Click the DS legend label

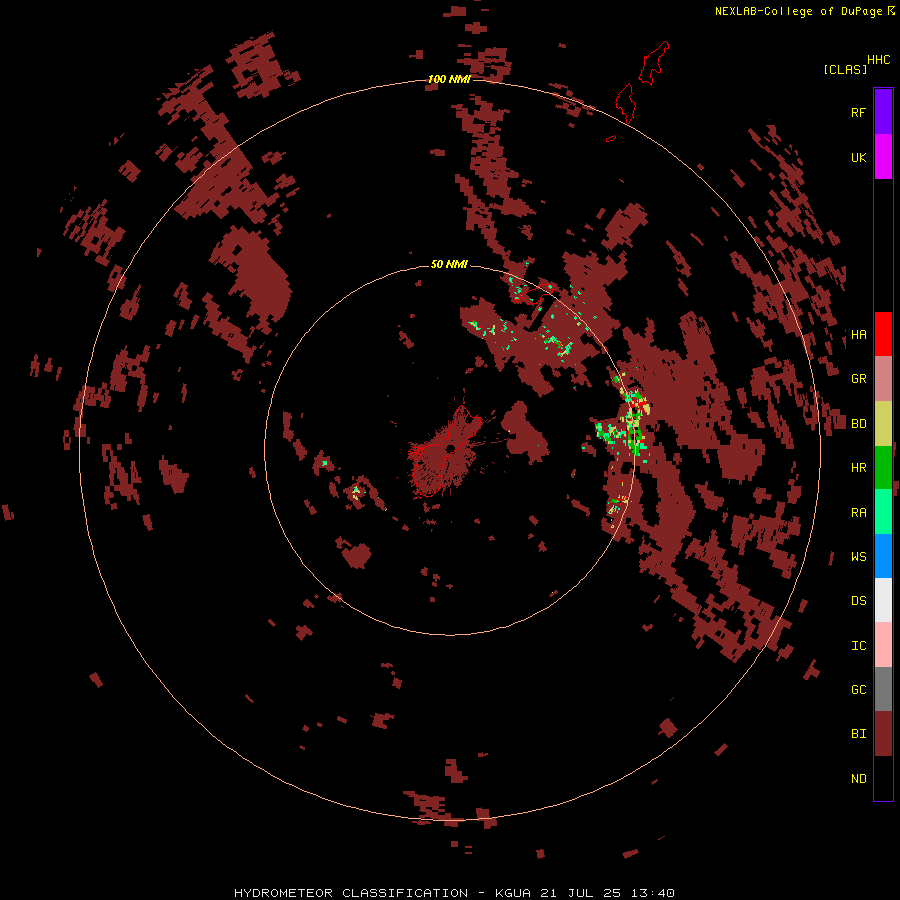point(858,601)
